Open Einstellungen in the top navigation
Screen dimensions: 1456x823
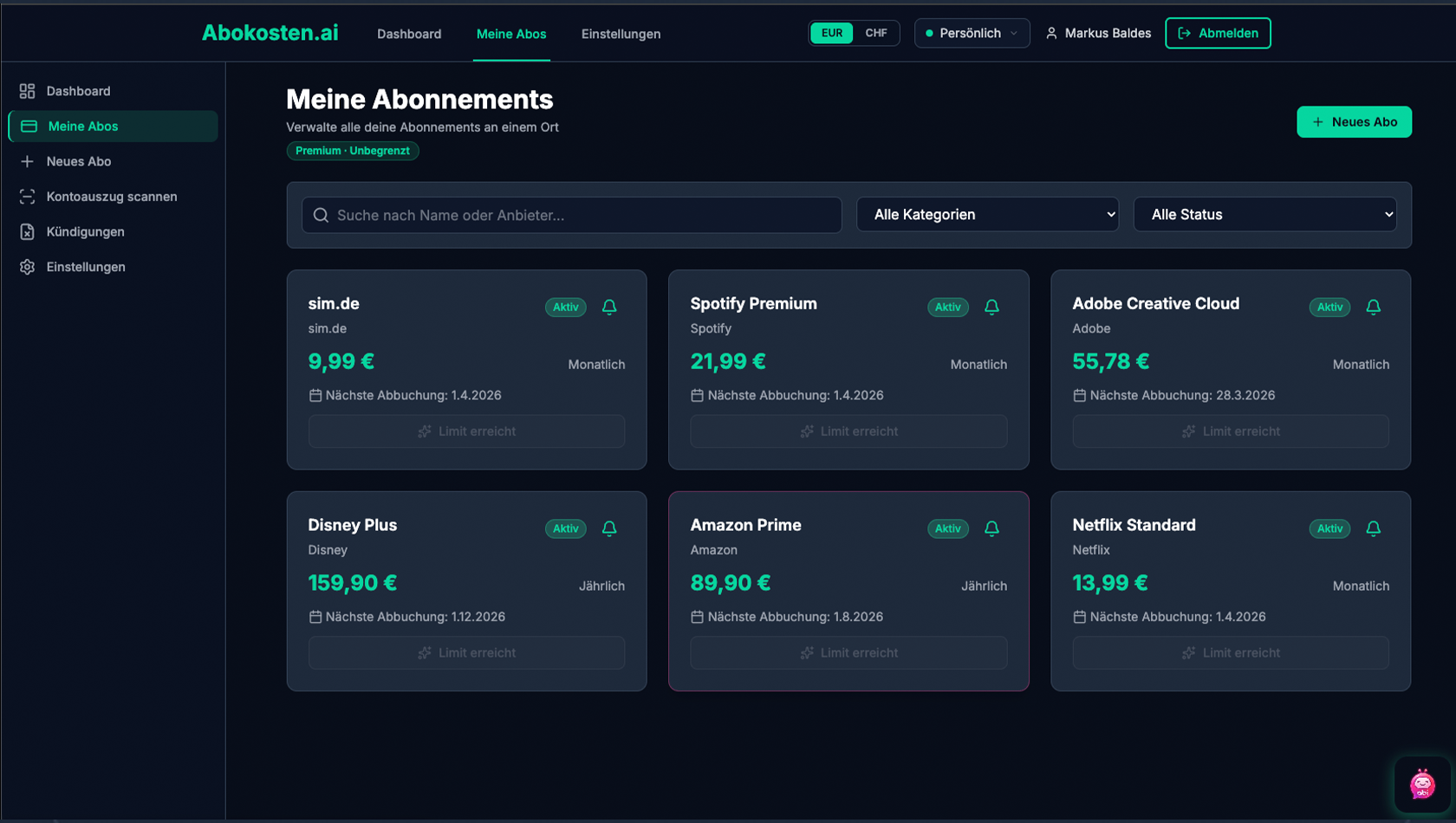coord(621,34)
